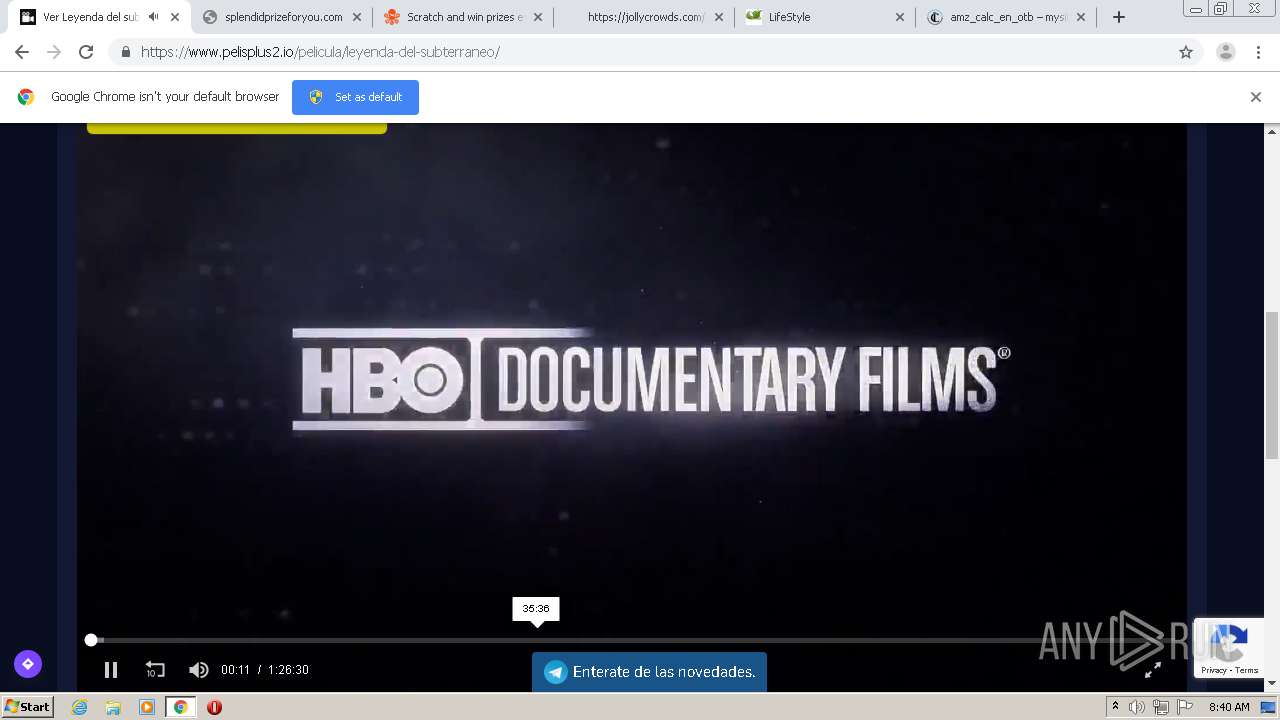Click the purple floating arrow icon
1280x720 pixels.
pyautogui.click(x=28, y=663)
